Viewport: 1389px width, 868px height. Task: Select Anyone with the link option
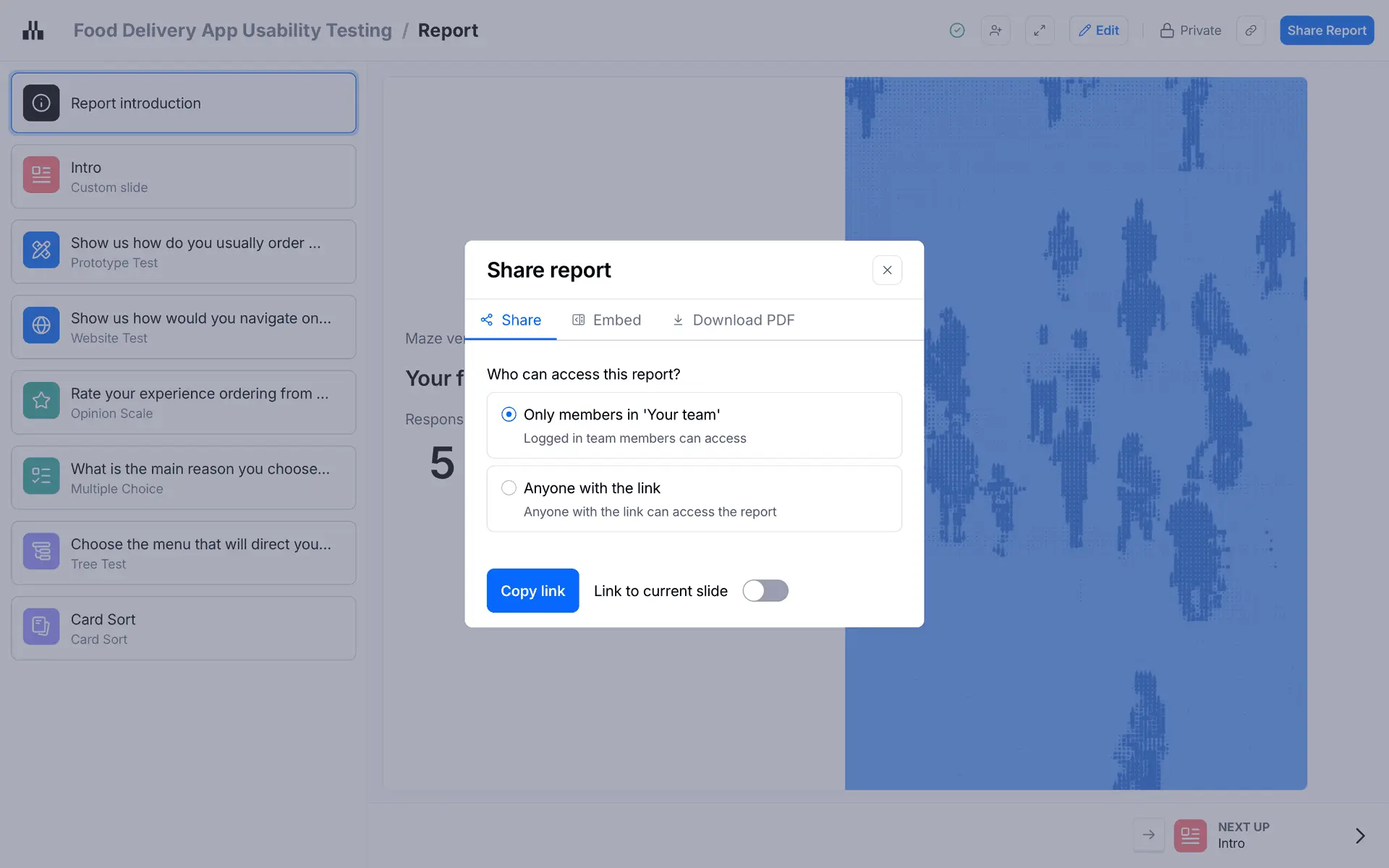tap(509, 488)
